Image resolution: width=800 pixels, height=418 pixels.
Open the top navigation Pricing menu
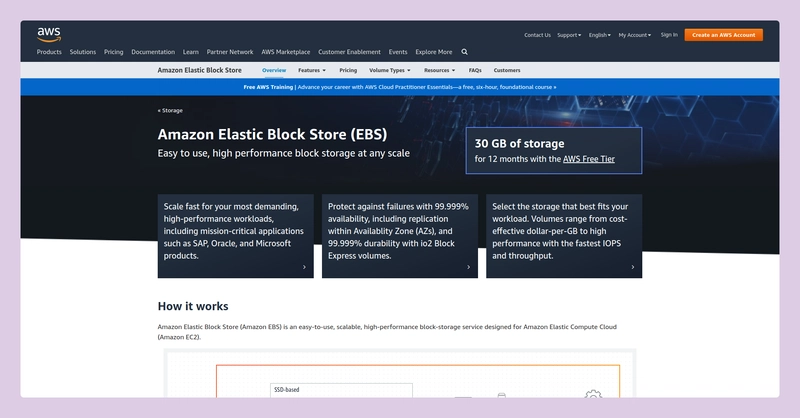coord(113,52)
